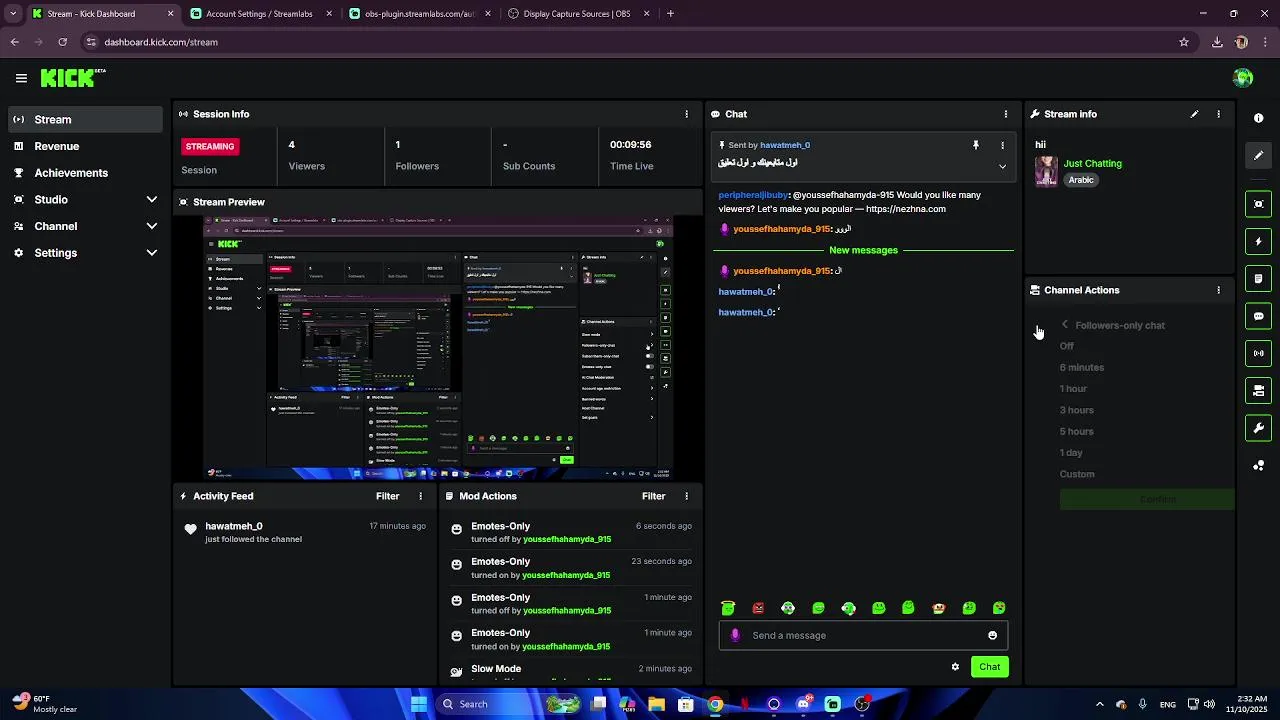Toggle the lightning Activity Feed panel
The width and height of the screenshot is (1280, 720).
pyautogui.click(x=1258, y=241)
